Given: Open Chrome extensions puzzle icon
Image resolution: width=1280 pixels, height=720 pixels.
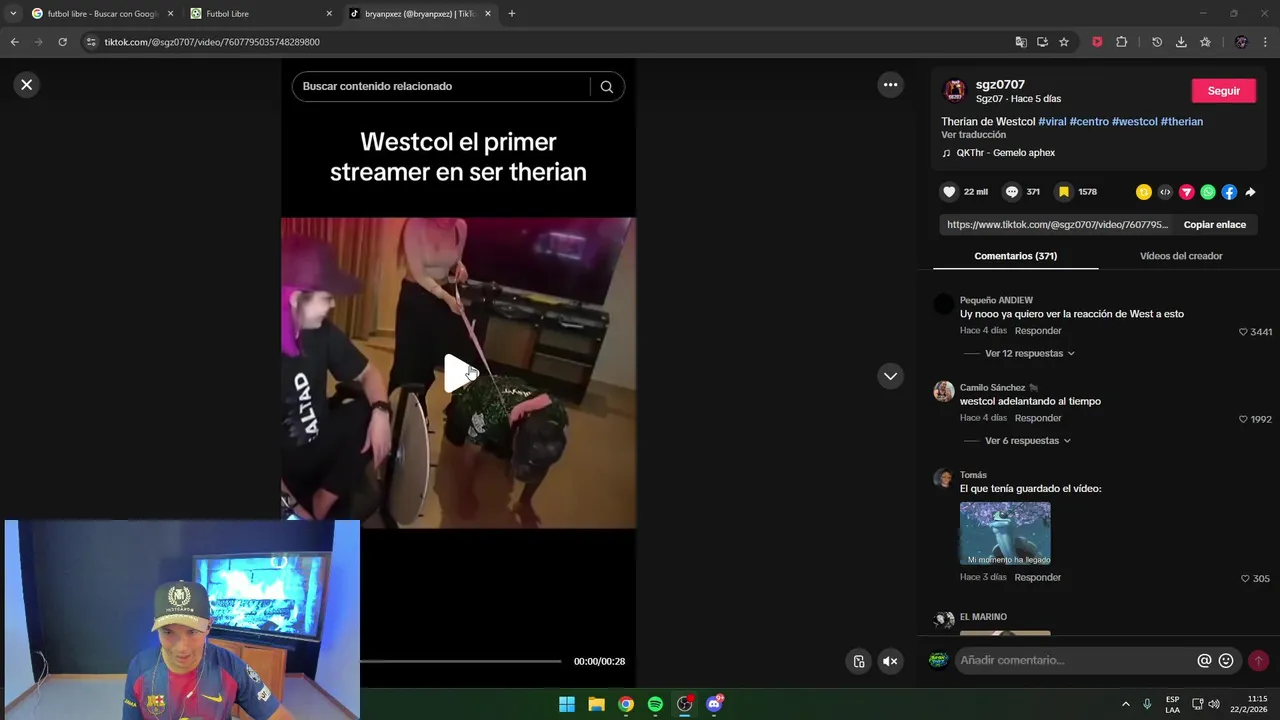Looking at the screenshot, I should tap(1121, 42).
